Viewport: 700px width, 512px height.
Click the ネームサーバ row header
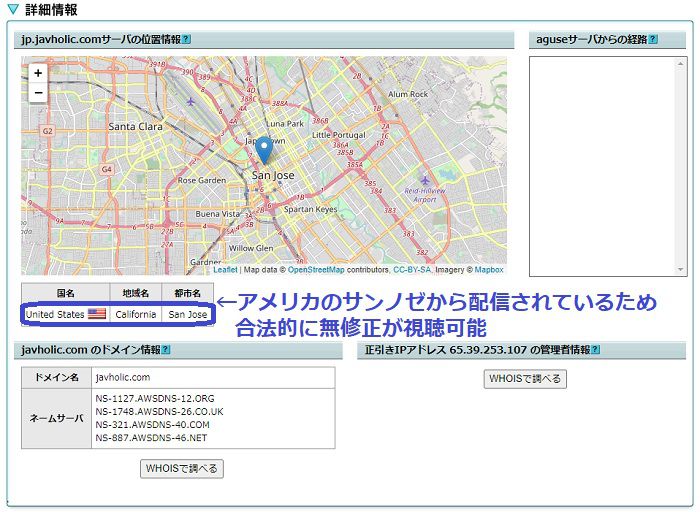57,419
